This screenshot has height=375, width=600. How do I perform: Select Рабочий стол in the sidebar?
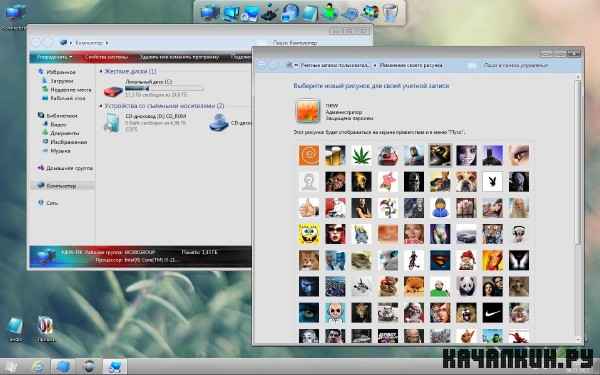click(68, 98)
